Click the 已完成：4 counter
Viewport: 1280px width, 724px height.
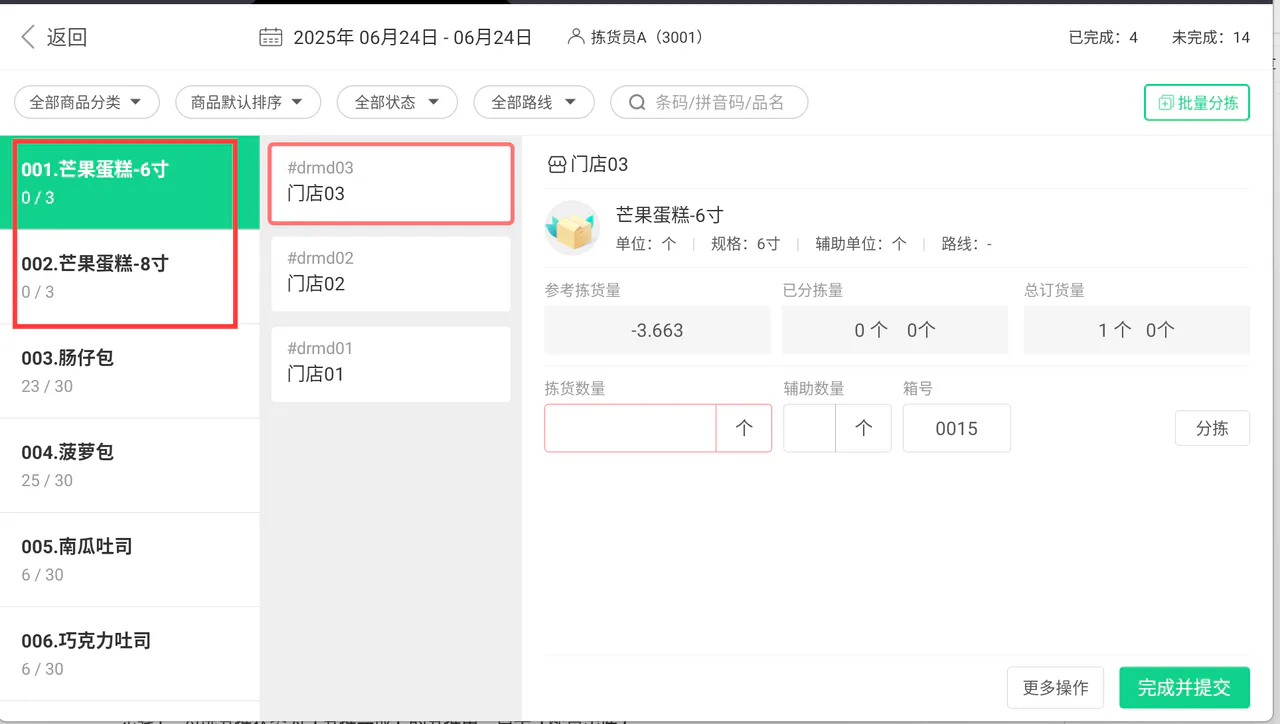tap(1103, 38)
